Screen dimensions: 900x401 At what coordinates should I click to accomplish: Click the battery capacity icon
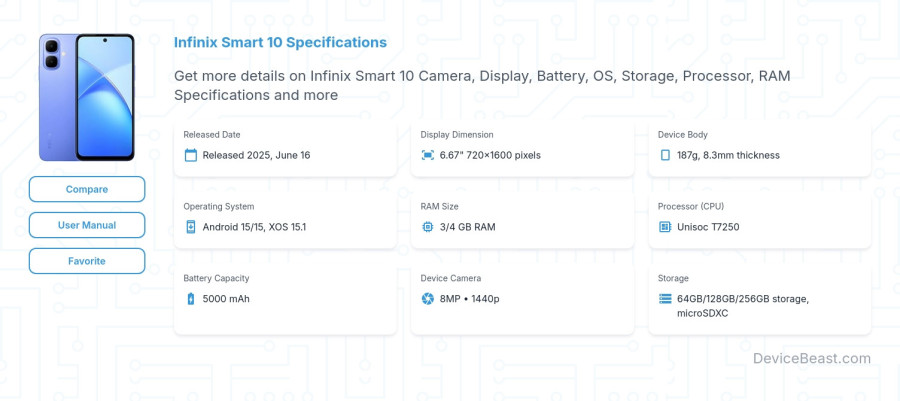(x=191, y=298)
